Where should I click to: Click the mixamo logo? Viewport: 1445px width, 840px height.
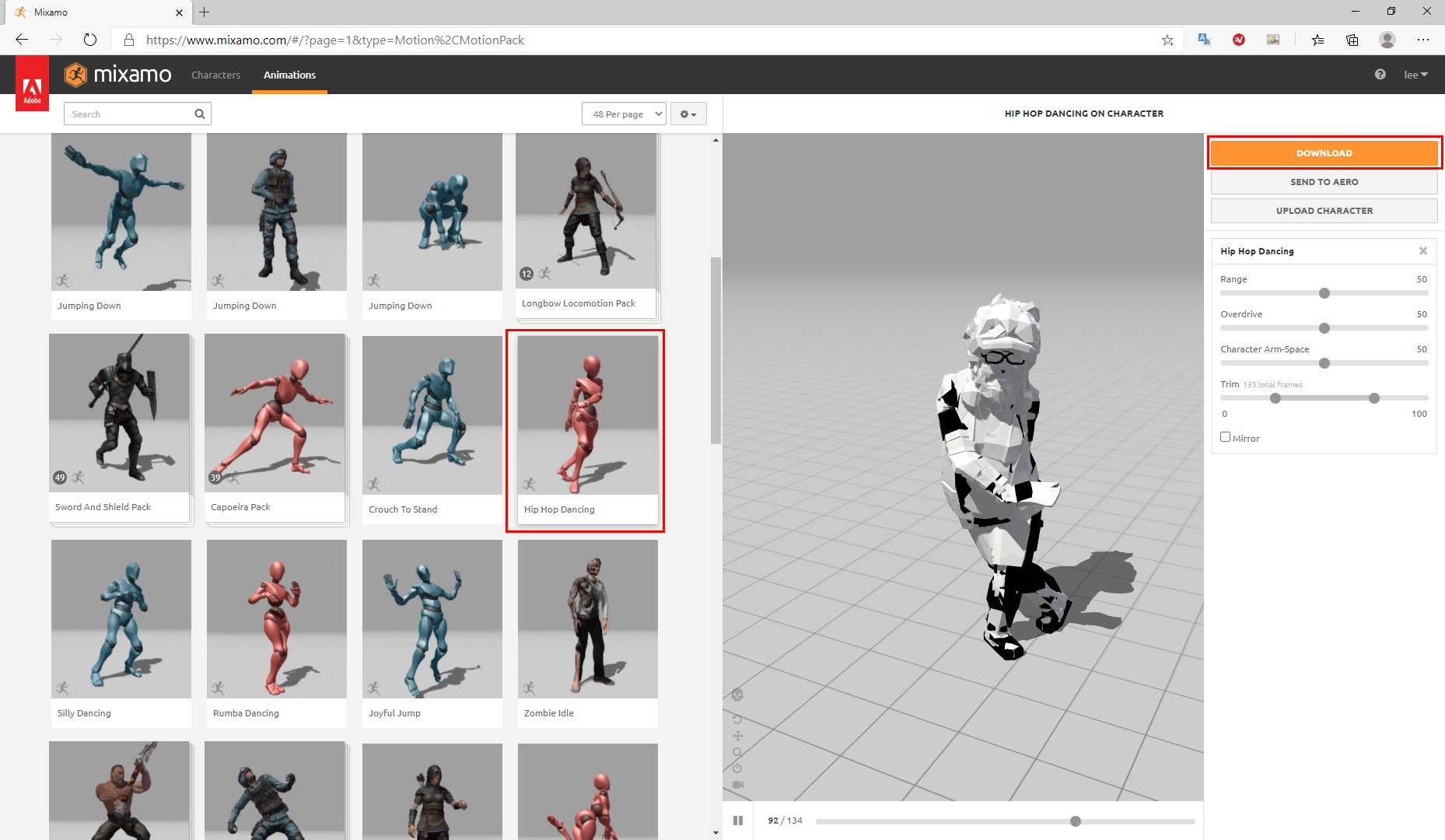[118, 75]
